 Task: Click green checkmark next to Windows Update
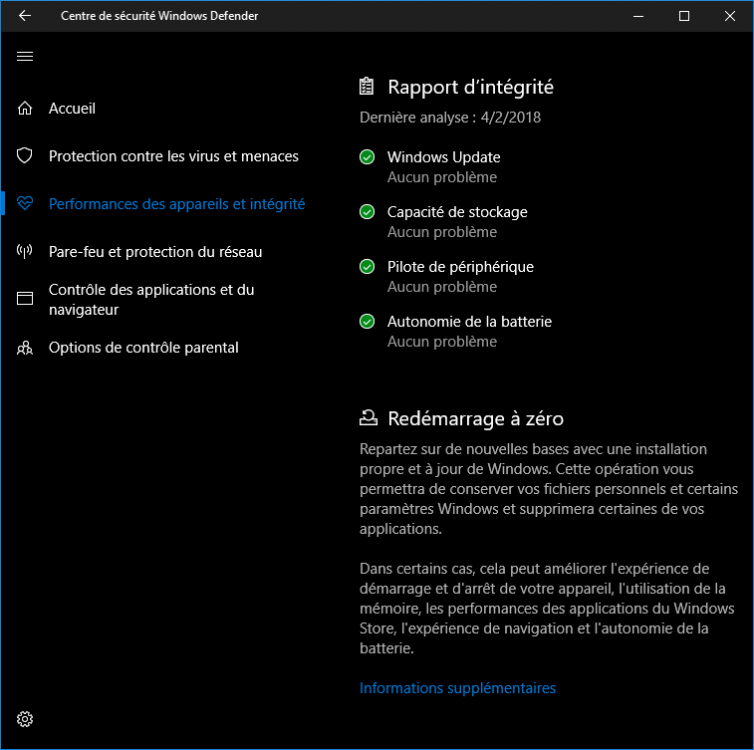point(367,157)
